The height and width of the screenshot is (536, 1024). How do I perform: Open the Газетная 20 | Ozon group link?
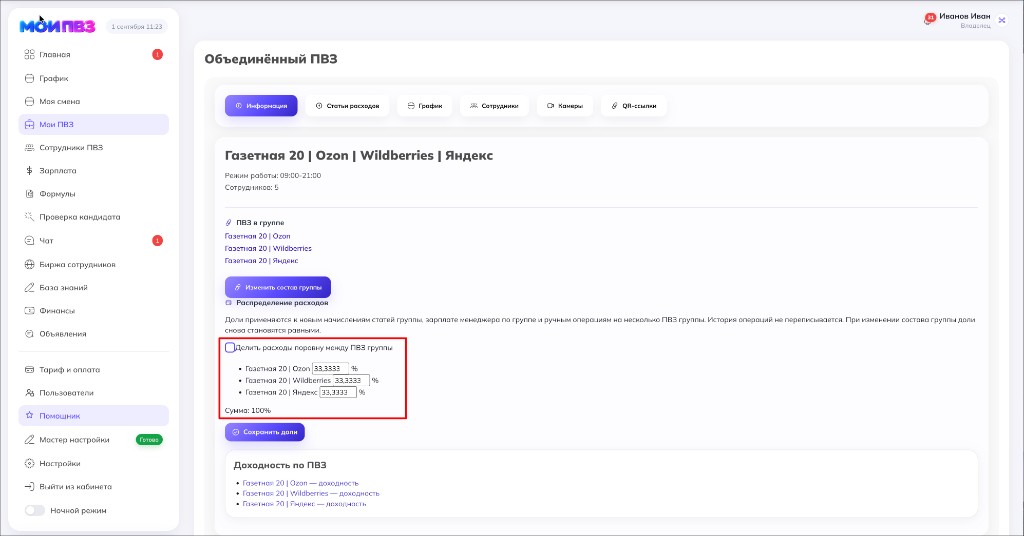[257, 236]
